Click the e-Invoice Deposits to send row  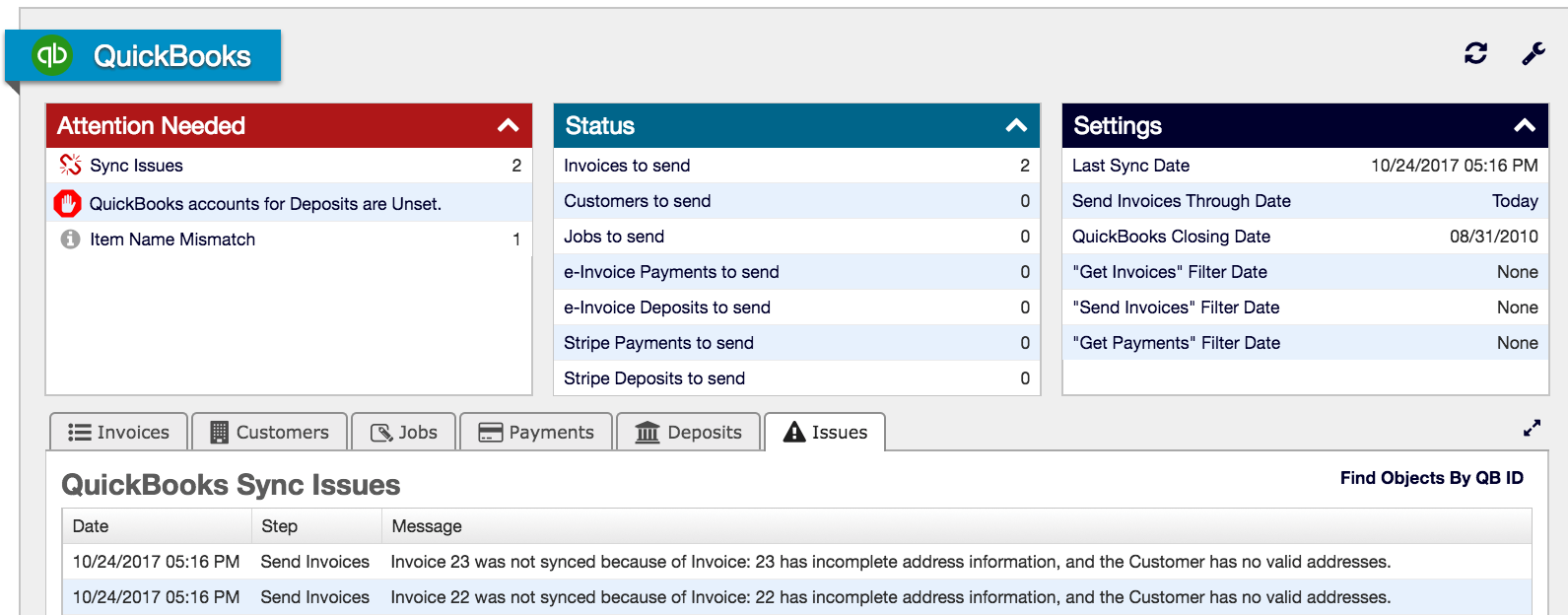tap(796, 307)
